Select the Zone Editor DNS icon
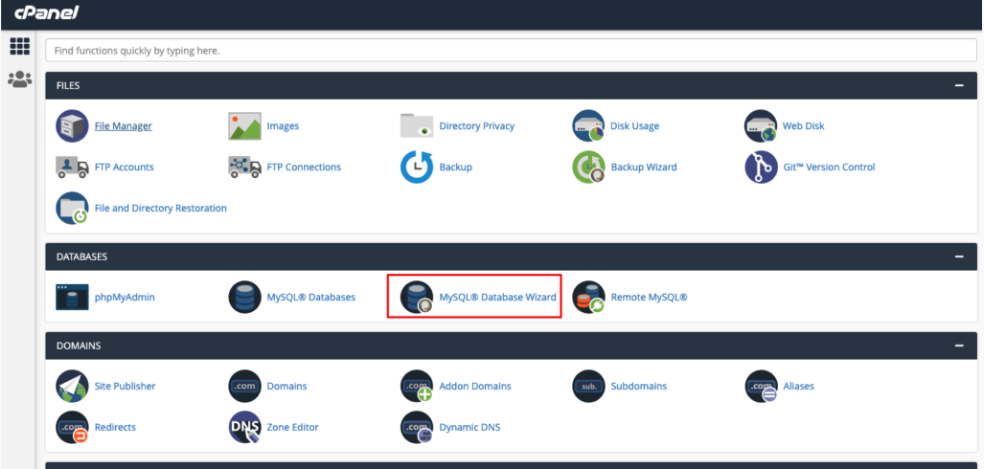The image size is (984, 469). pyautogui.click(x=245, y=427)
